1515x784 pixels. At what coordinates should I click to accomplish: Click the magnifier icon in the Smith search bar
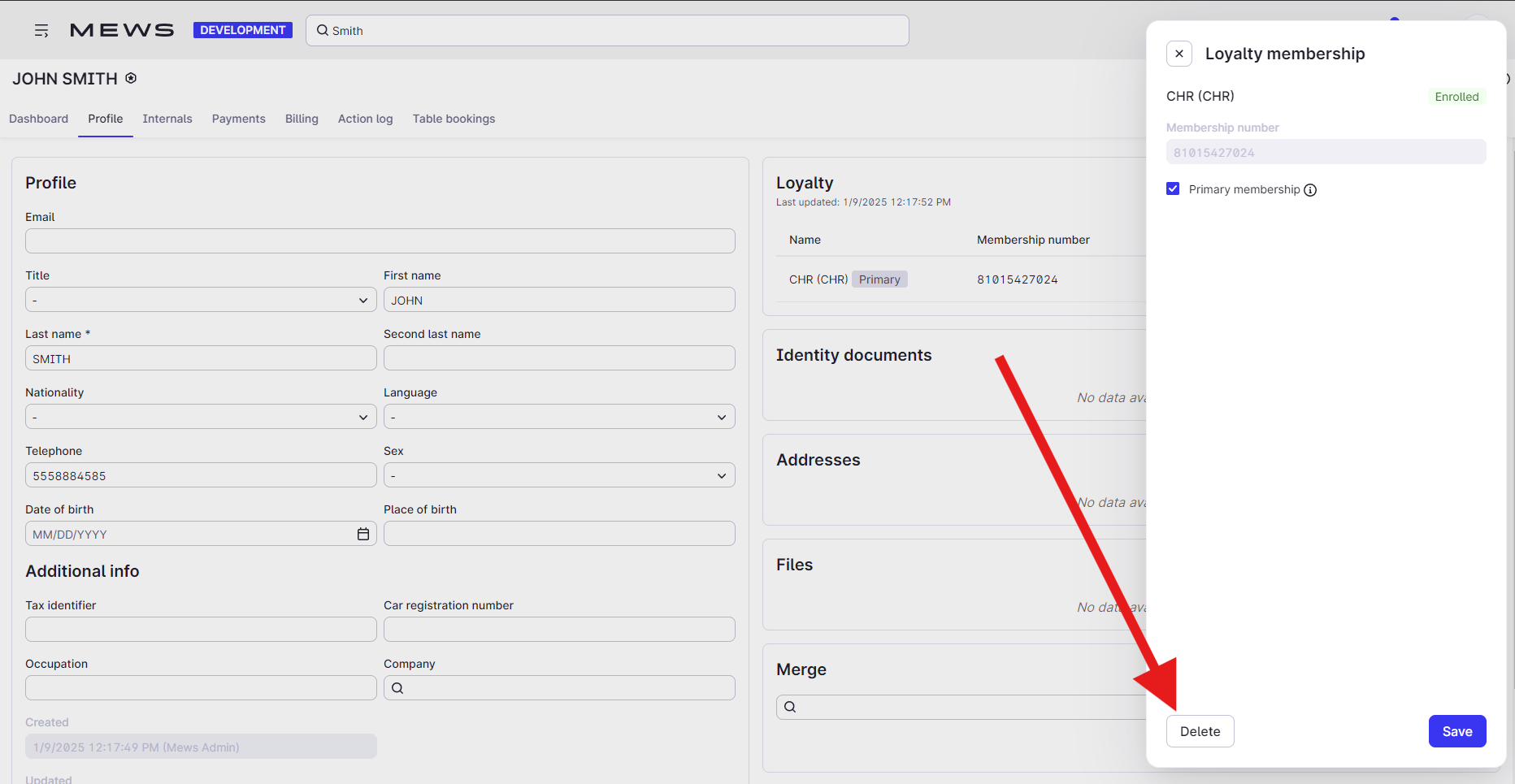[323, 30]
